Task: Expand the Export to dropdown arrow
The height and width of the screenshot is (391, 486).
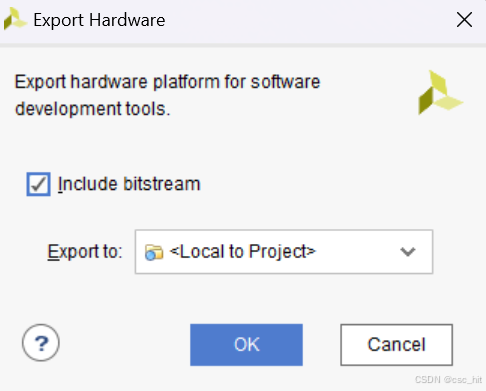Action: (x=408, y=252)
